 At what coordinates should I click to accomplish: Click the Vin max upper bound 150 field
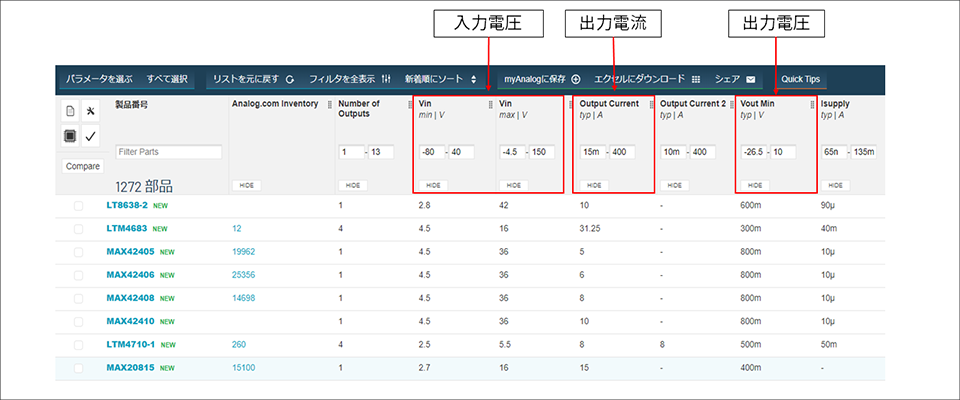point(542,152)
